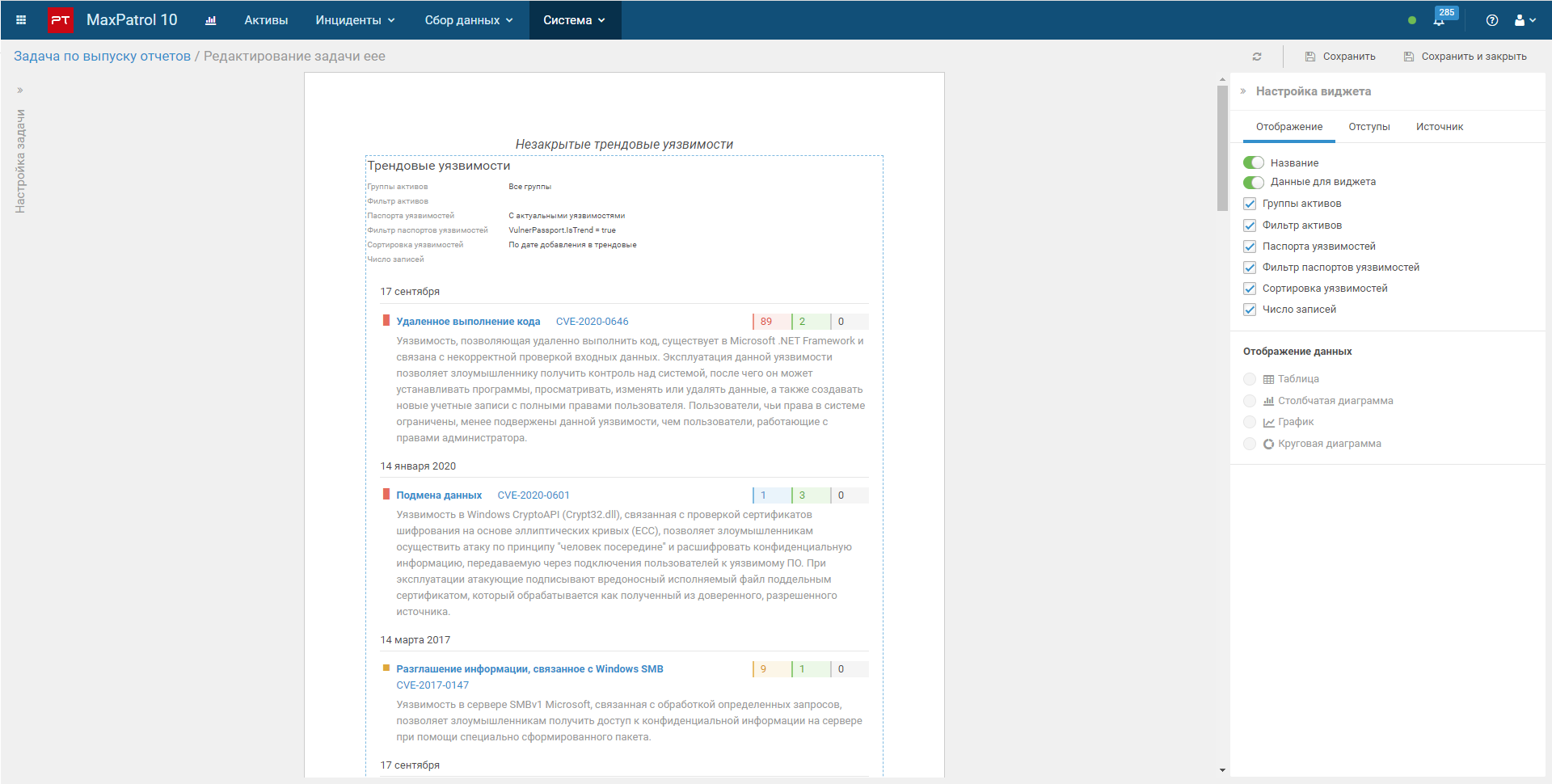
Task: Open the Система dropdown menu
Action: coord(574,20)
